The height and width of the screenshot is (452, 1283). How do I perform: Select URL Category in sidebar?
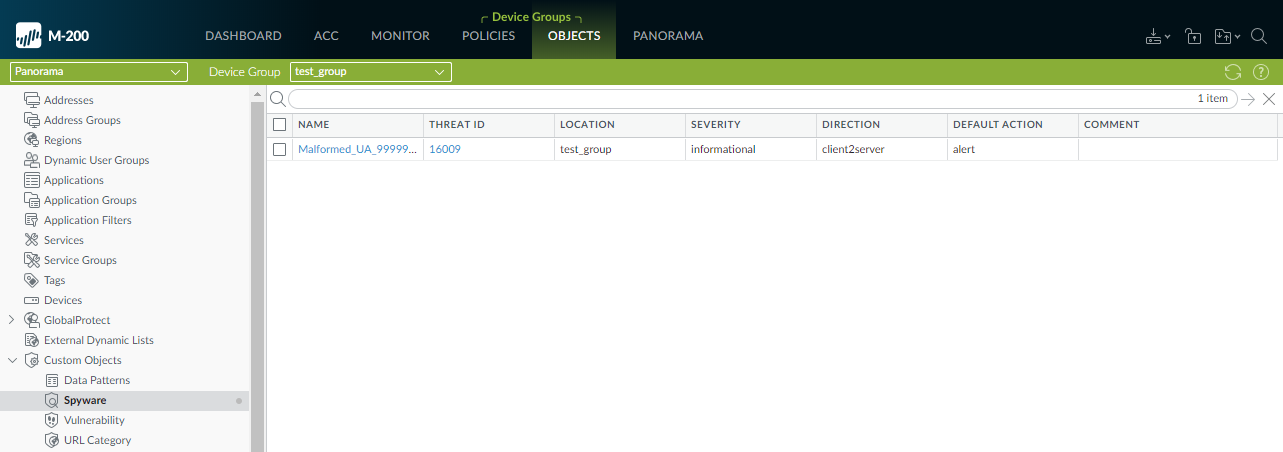(97, 440)
